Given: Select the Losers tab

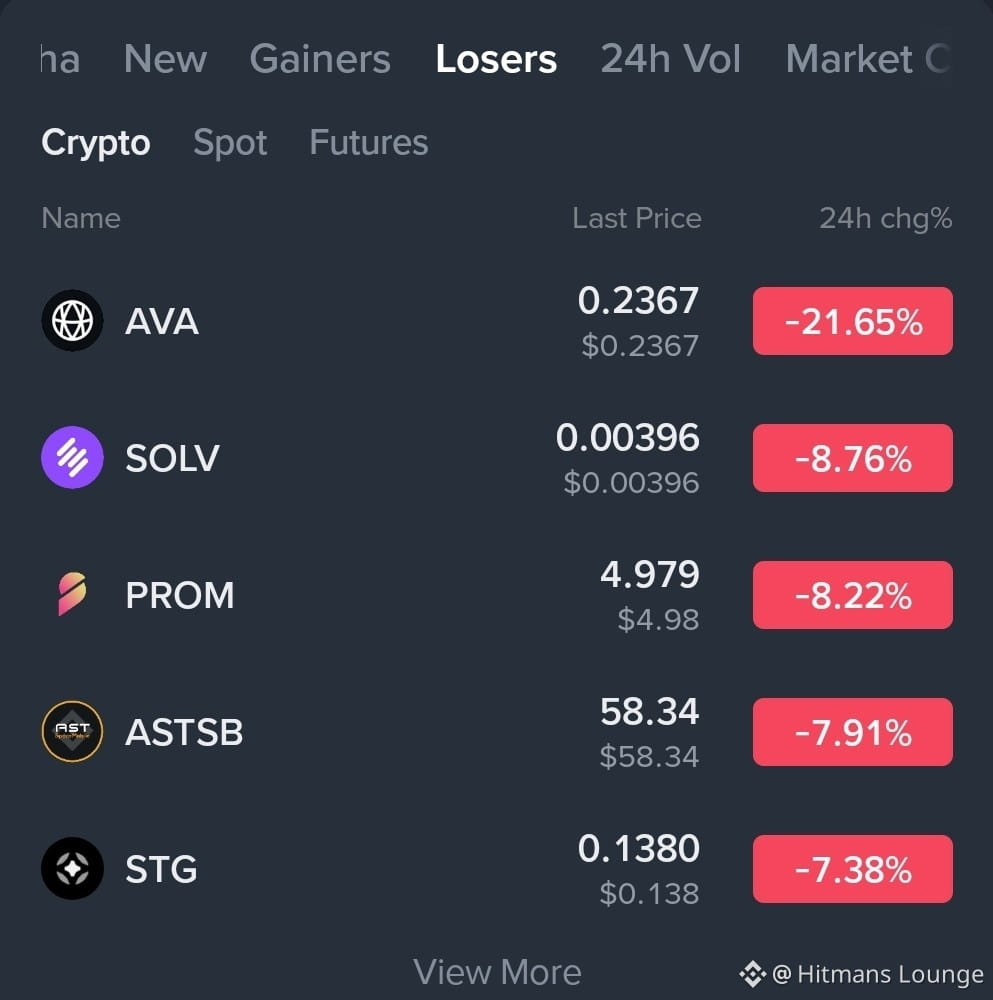Looking at the screenshot, I should [496, 59].
